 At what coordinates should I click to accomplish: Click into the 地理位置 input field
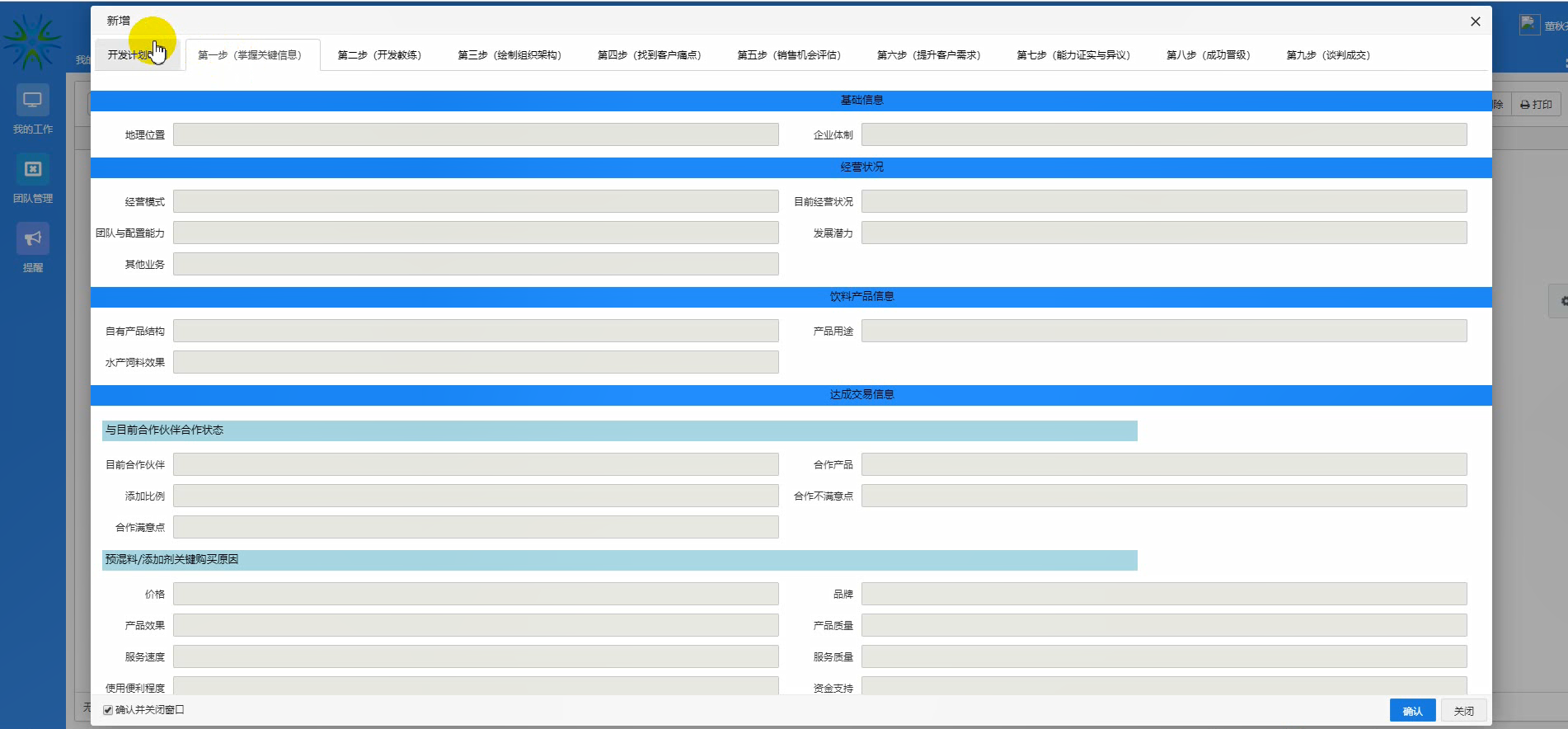click(x=476, y=134)
